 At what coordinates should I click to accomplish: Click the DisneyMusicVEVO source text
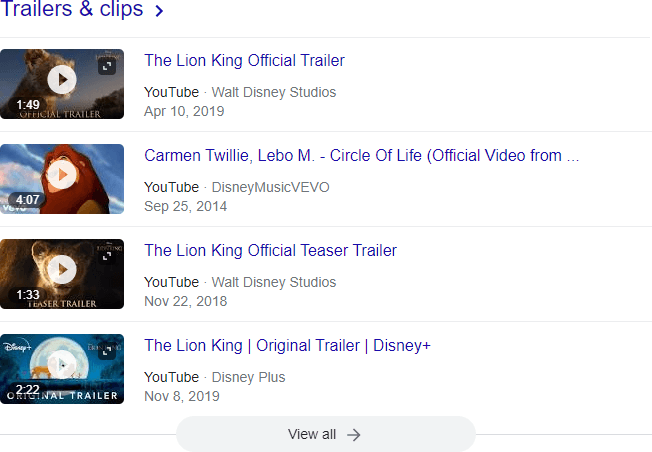(x=270, y=187)
